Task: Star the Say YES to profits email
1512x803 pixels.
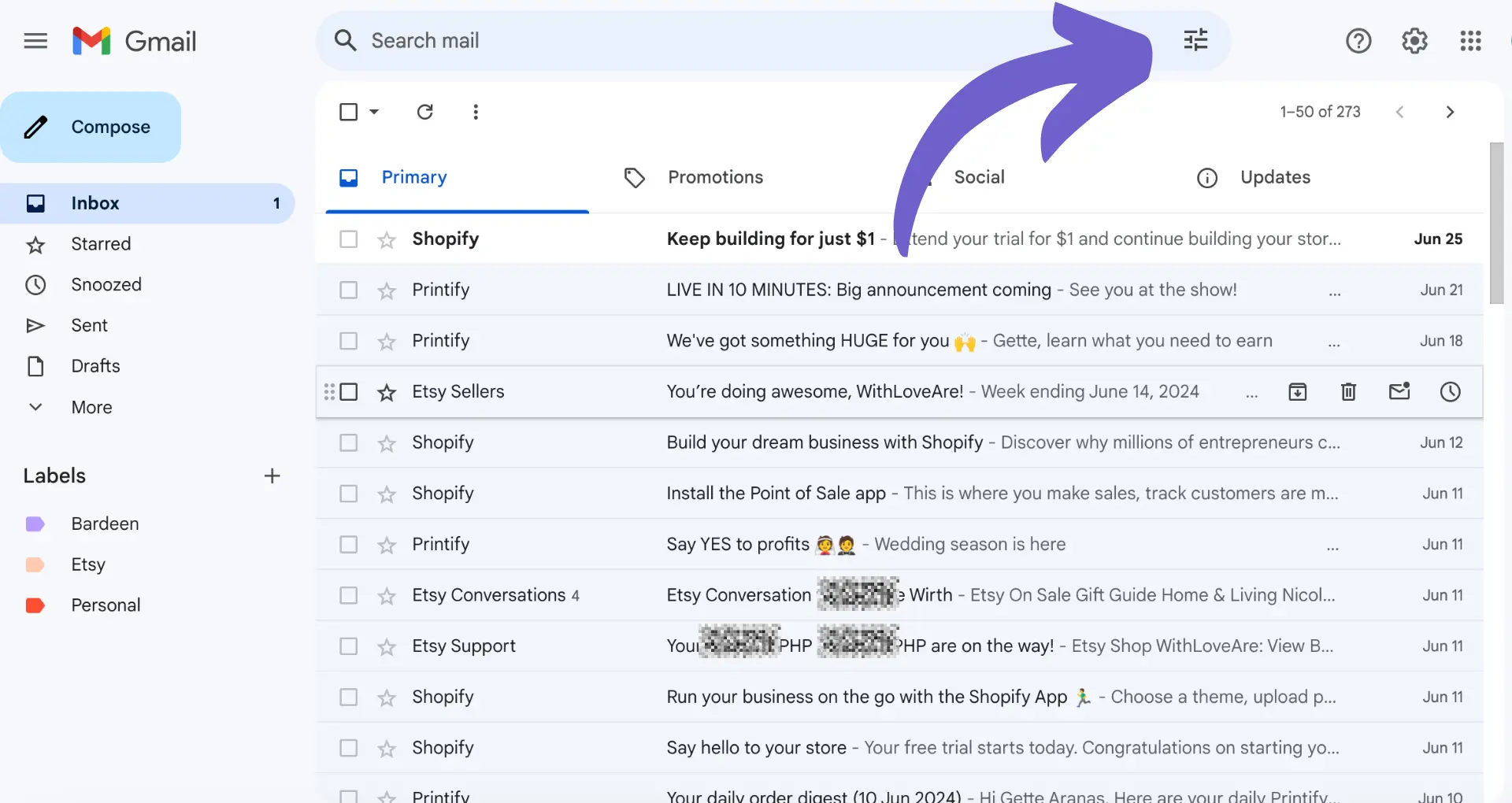Action: click(386, 545)
